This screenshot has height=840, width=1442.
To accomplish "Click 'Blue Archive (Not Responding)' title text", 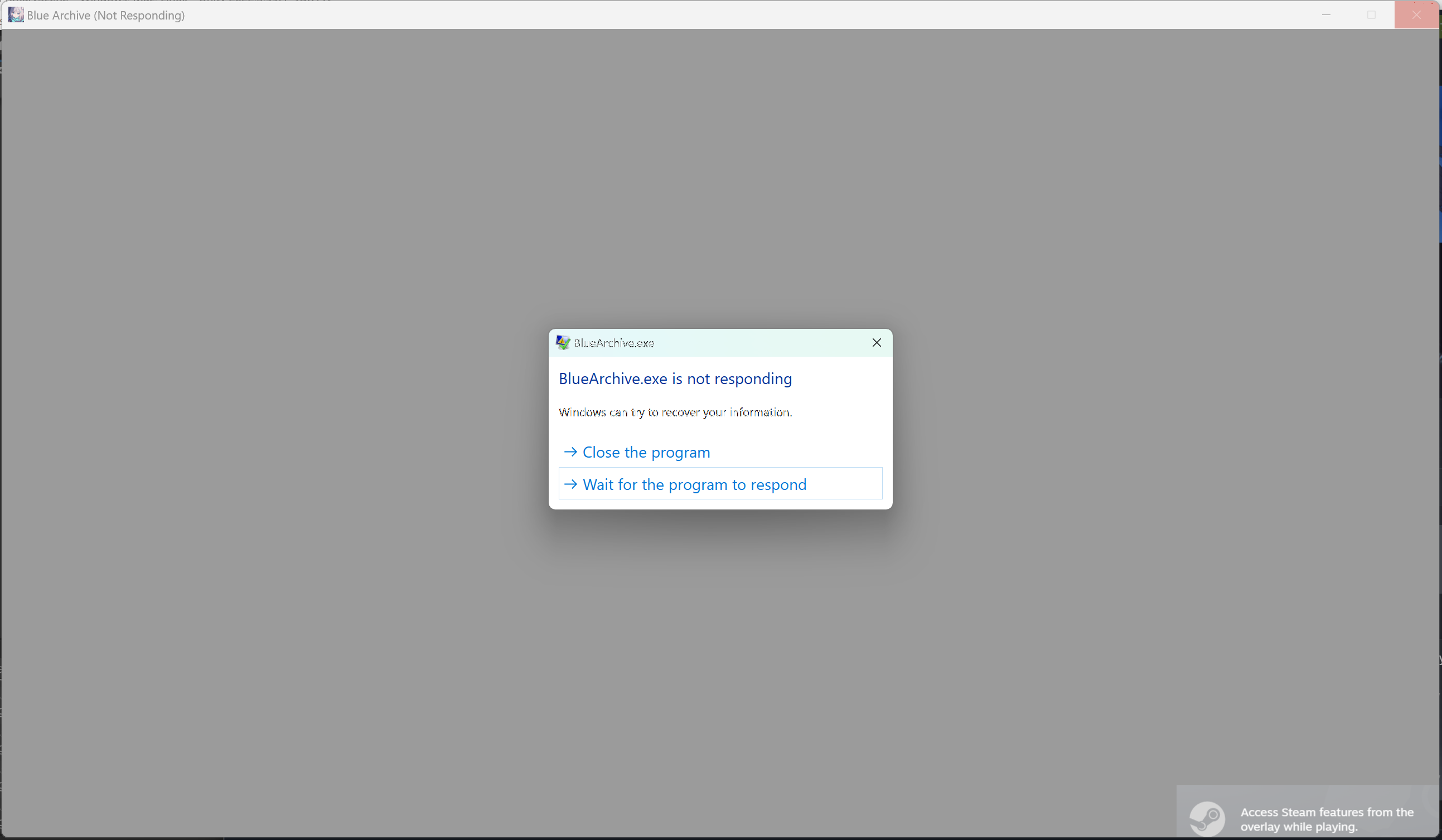I will (106, 16).
